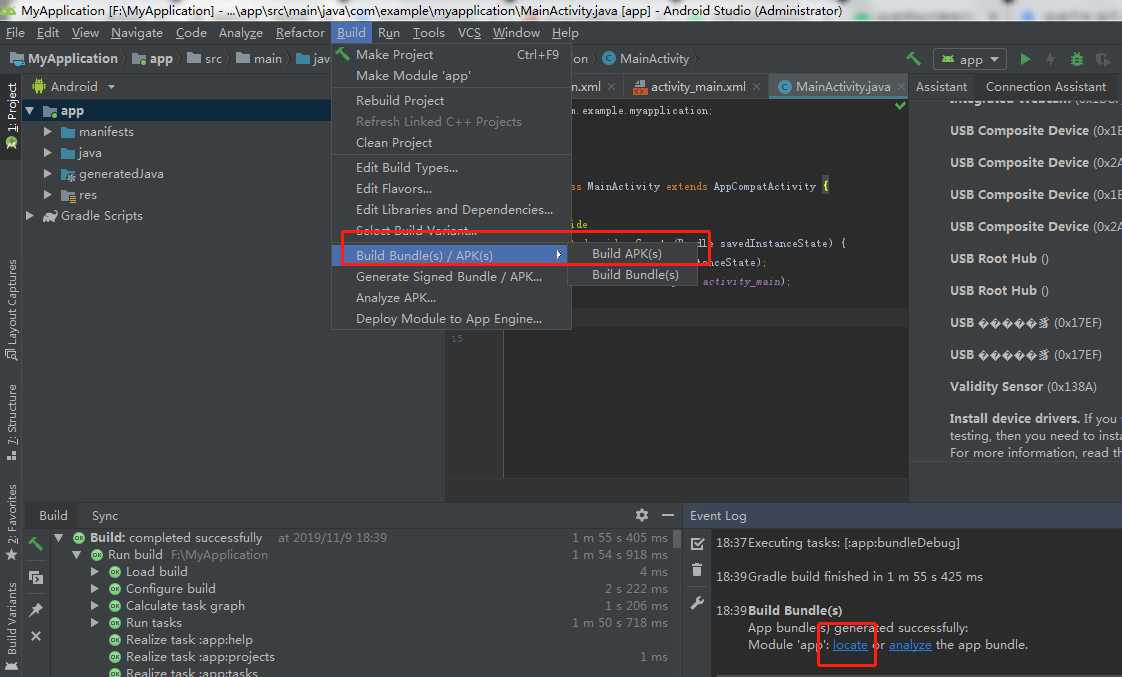
Task: Collapse the app module tree node
Action: tap(30, 111)
